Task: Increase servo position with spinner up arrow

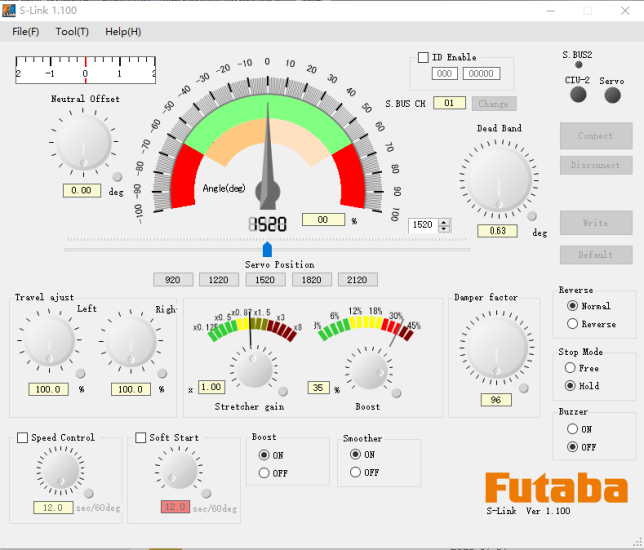Action: pos(445,221)
